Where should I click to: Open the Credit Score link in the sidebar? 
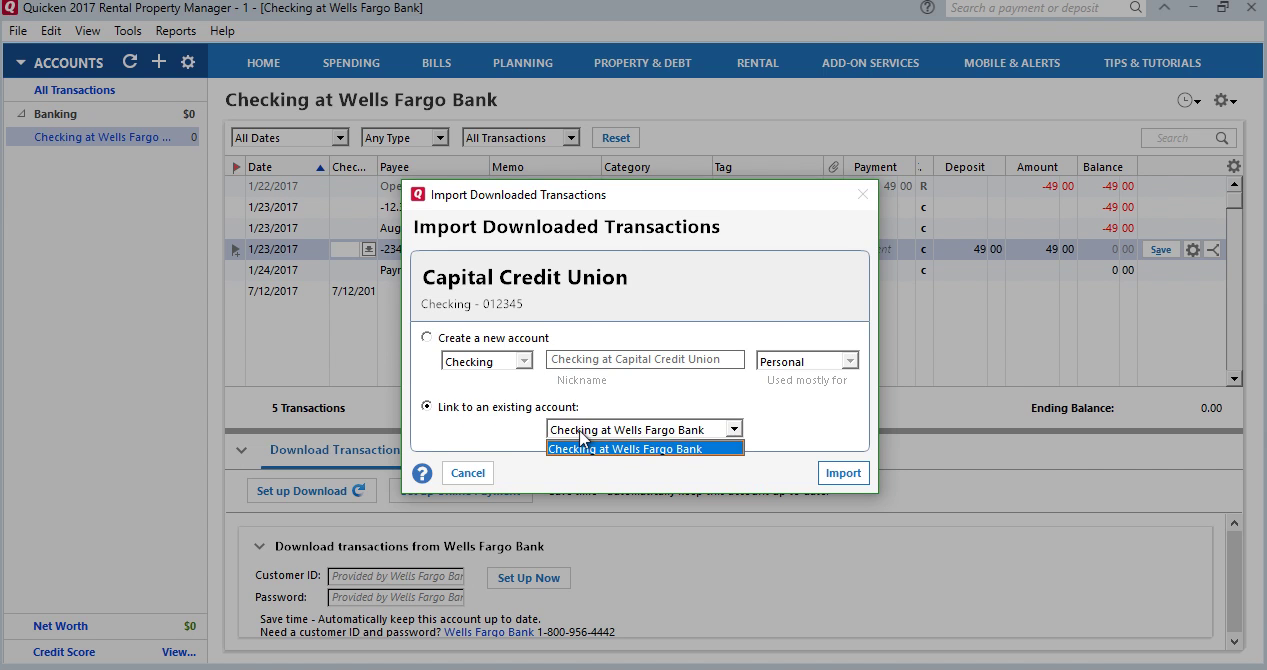pos(64,652)
